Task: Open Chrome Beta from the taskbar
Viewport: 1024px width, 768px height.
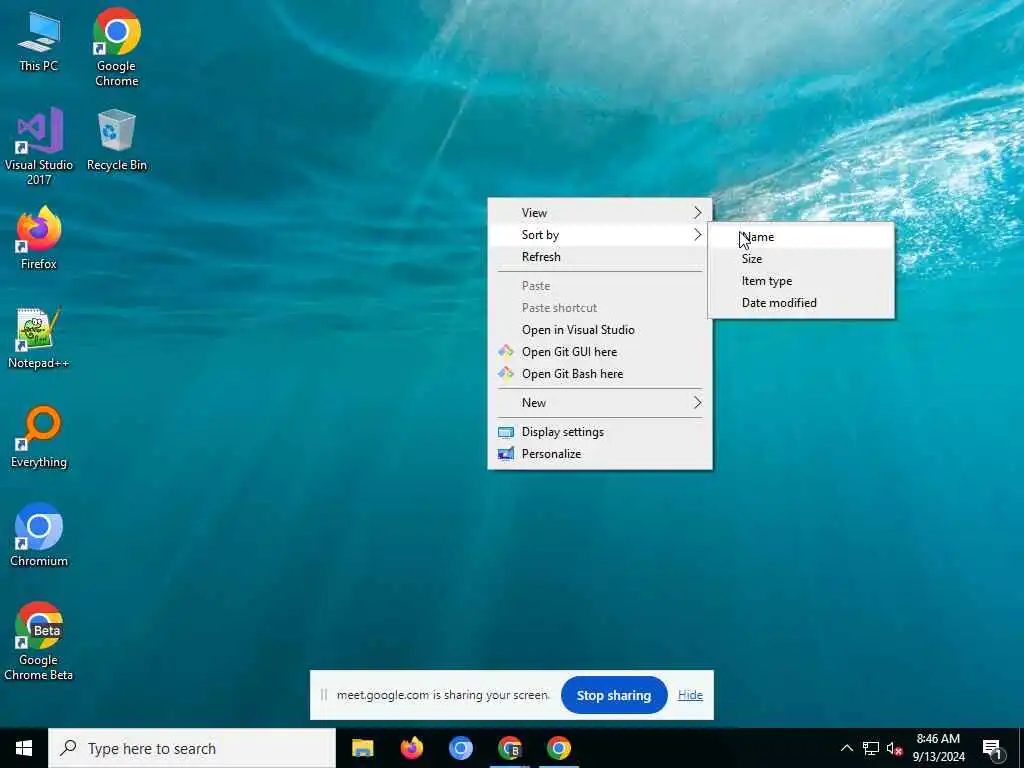Action: pos(509,748)
